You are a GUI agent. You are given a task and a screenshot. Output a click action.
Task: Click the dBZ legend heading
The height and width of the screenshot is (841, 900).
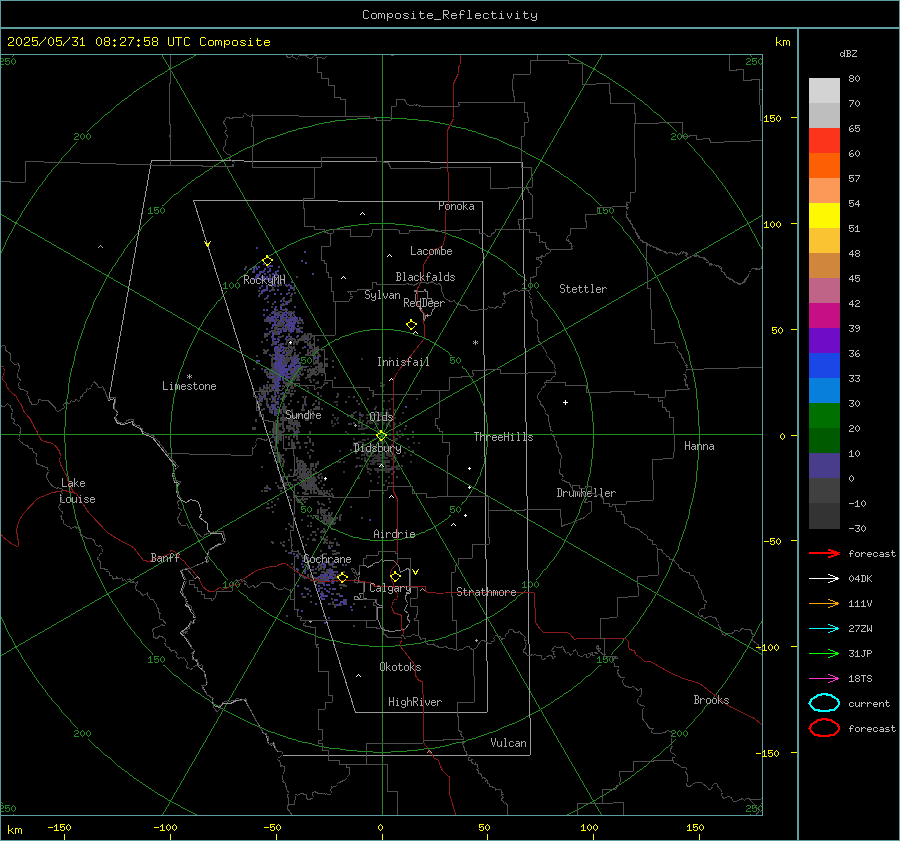tap(848, 54)
